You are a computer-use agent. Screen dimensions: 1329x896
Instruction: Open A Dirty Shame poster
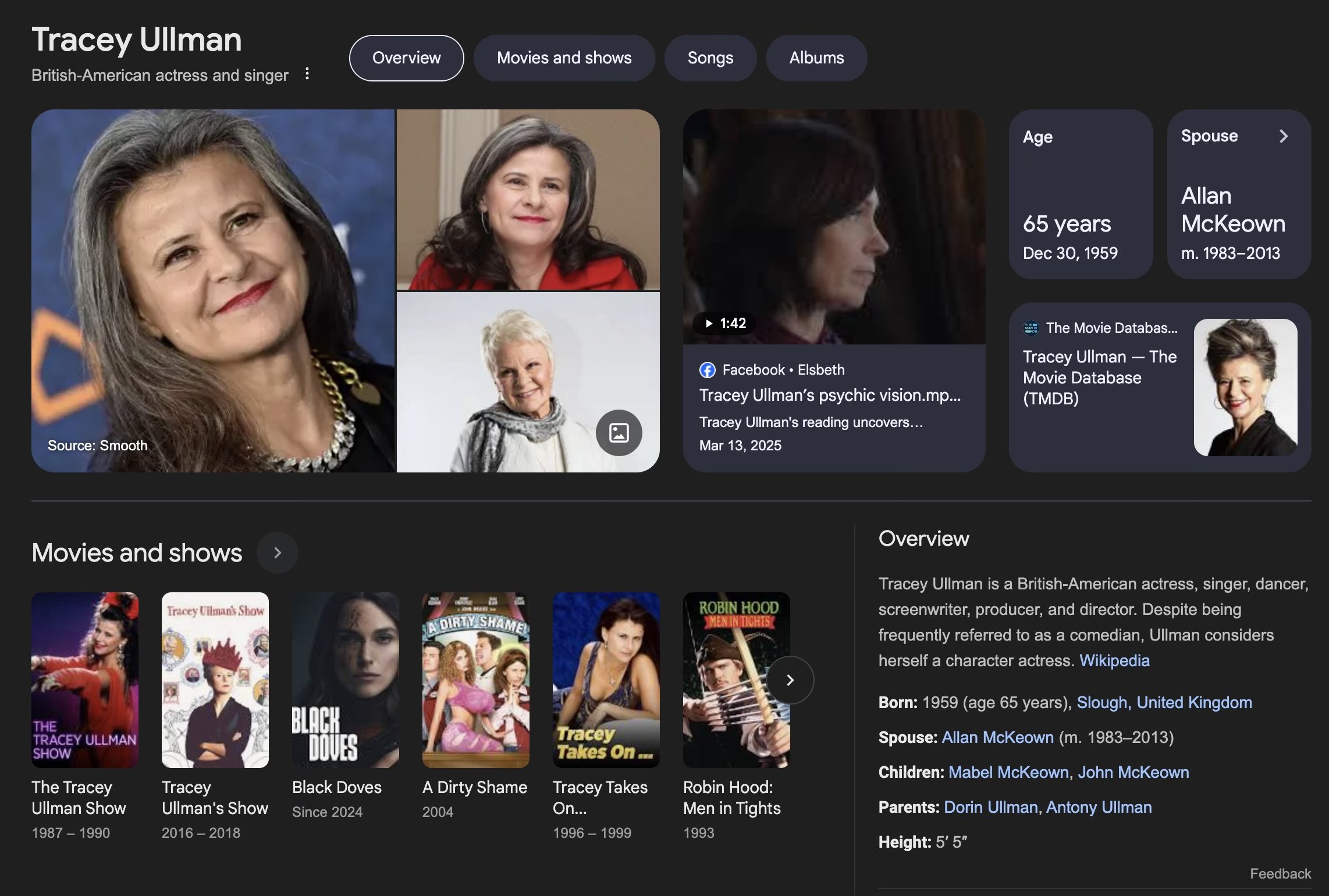point(476,680)
